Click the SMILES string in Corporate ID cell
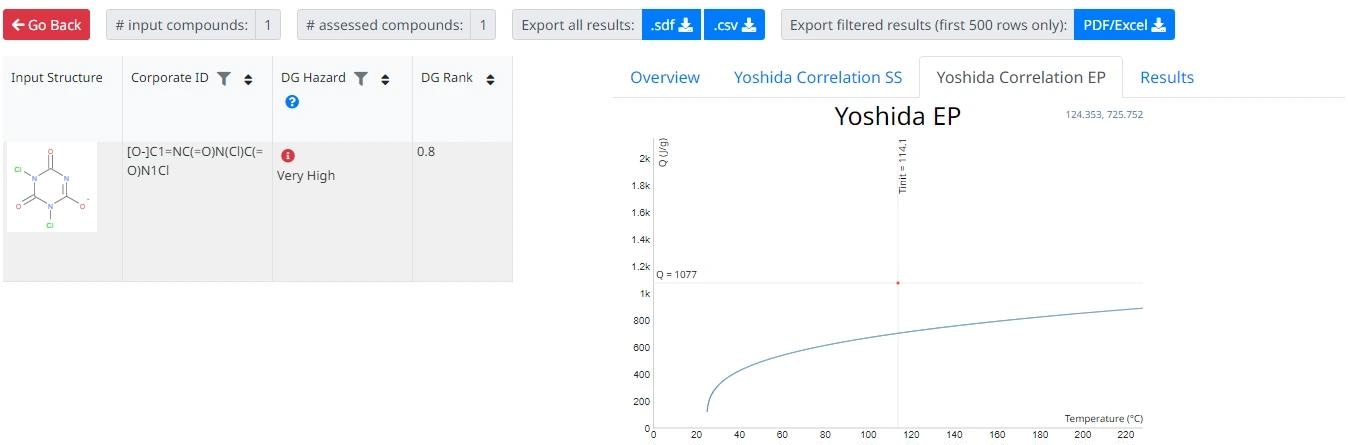Image resolution: width=1348 pixels, height=445 pixels. [195, 161]
